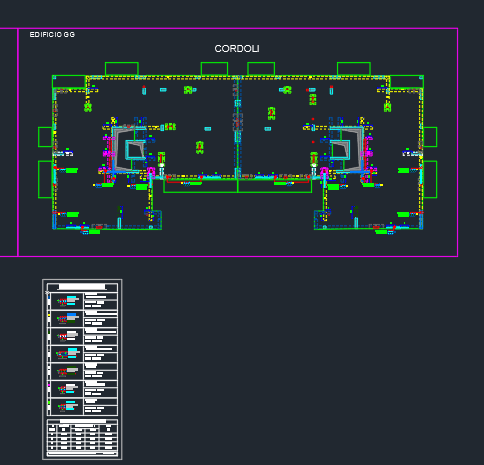Viewport: 484px width, 465px height.
Task: Select the bottom center green balcony outline
Action: coord(237,186)
